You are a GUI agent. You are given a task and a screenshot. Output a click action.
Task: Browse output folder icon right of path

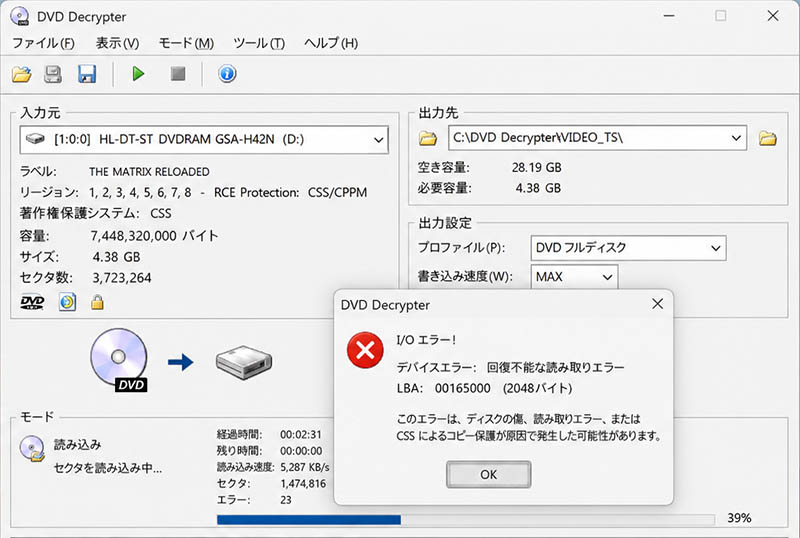coord(767,138)
